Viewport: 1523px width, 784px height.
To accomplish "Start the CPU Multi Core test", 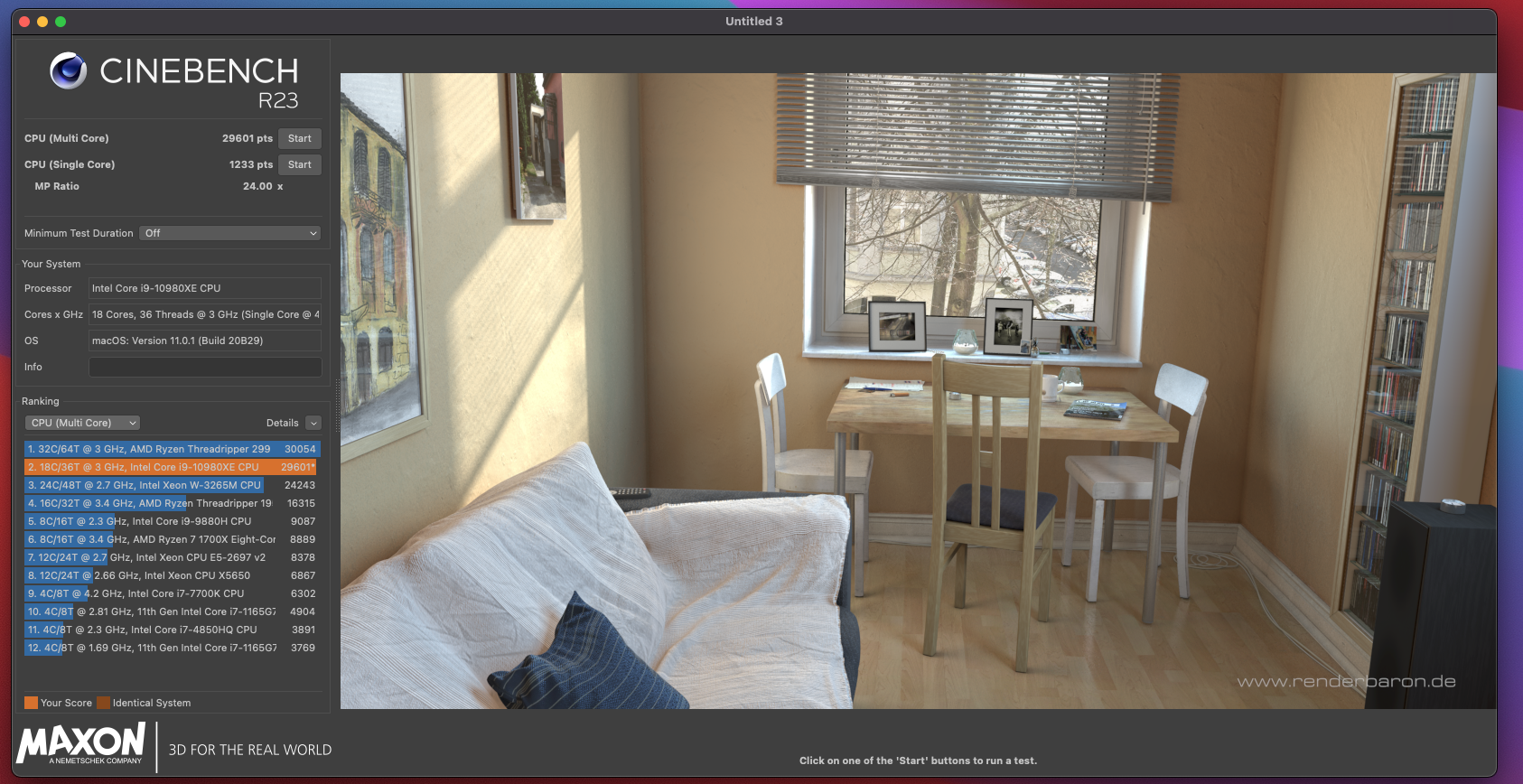I will coord(300,138).
